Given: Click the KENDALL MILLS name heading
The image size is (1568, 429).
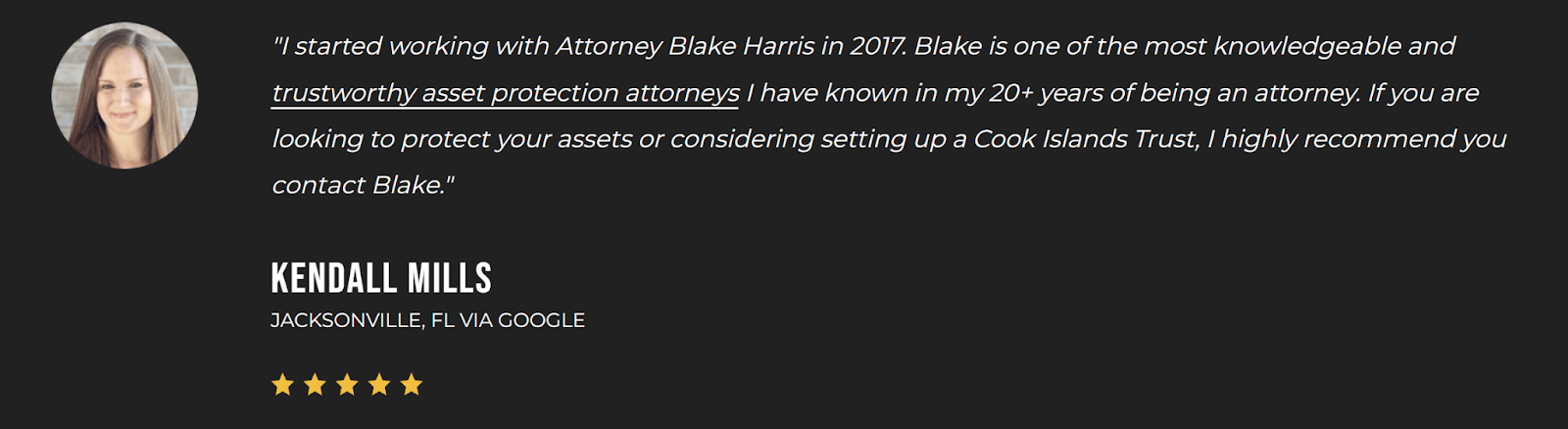Looking at the screenshot, I should click(381, 278).
